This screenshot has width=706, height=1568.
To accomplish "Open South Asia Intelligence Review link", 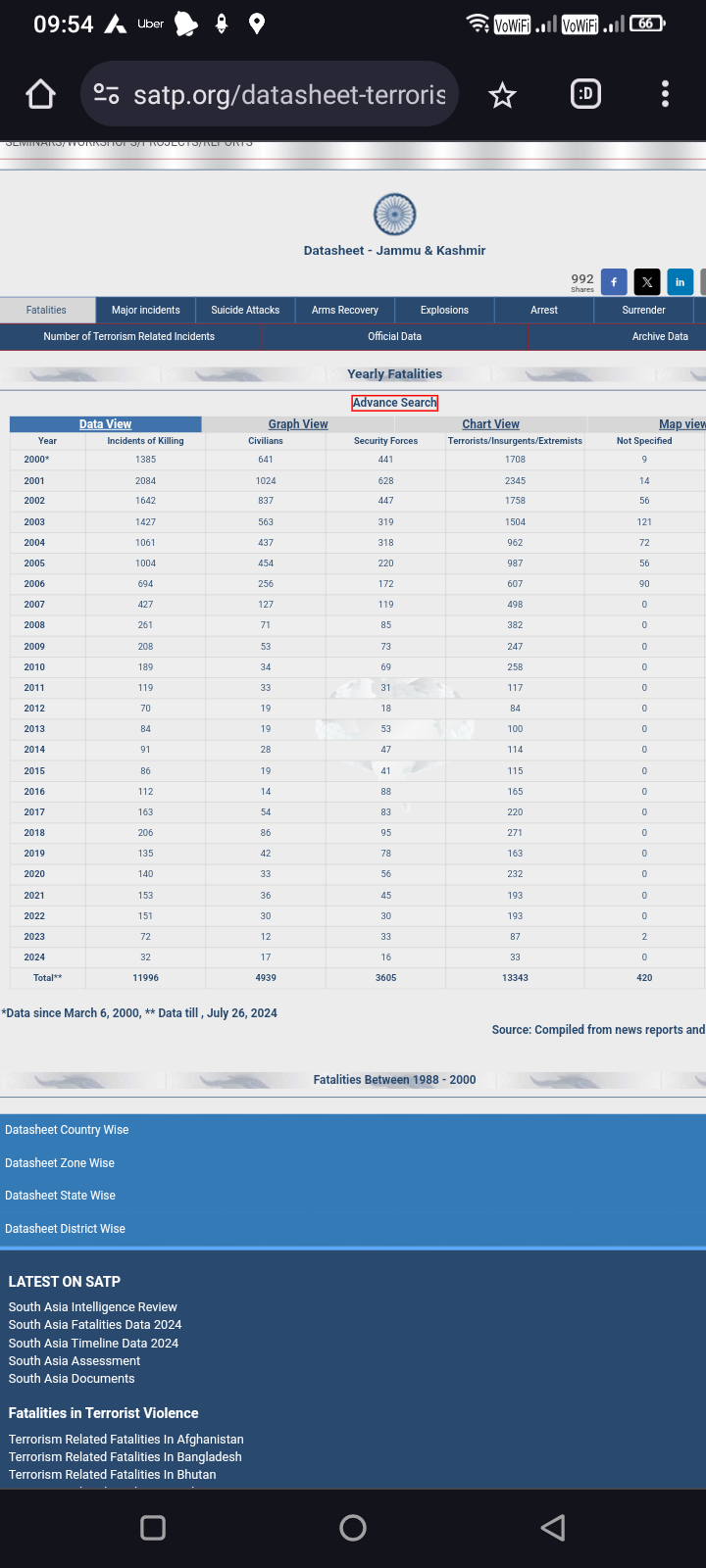I will click(93, 1307).
